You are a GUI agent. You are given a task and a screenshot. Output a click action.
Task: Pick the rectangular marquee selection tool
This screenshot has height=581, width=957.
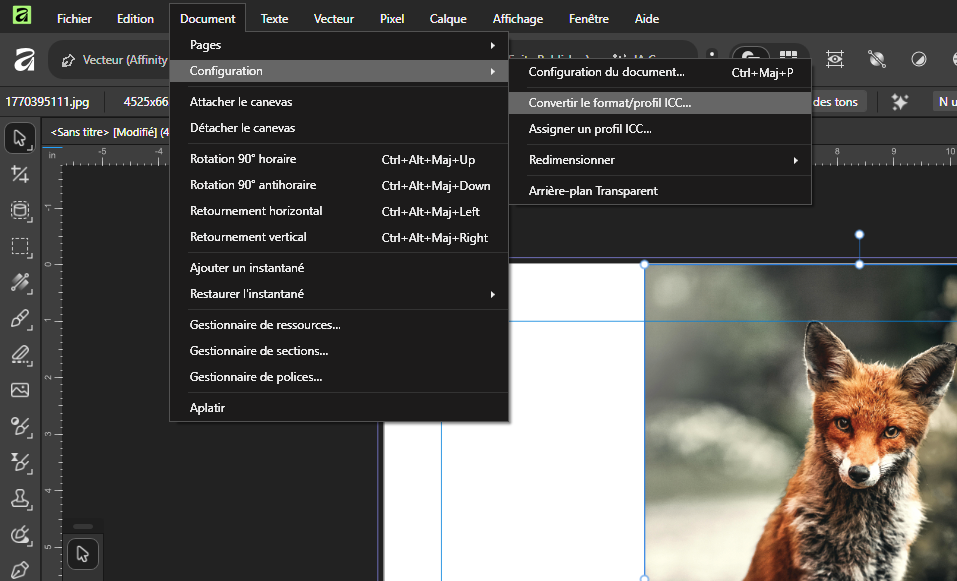20,246
